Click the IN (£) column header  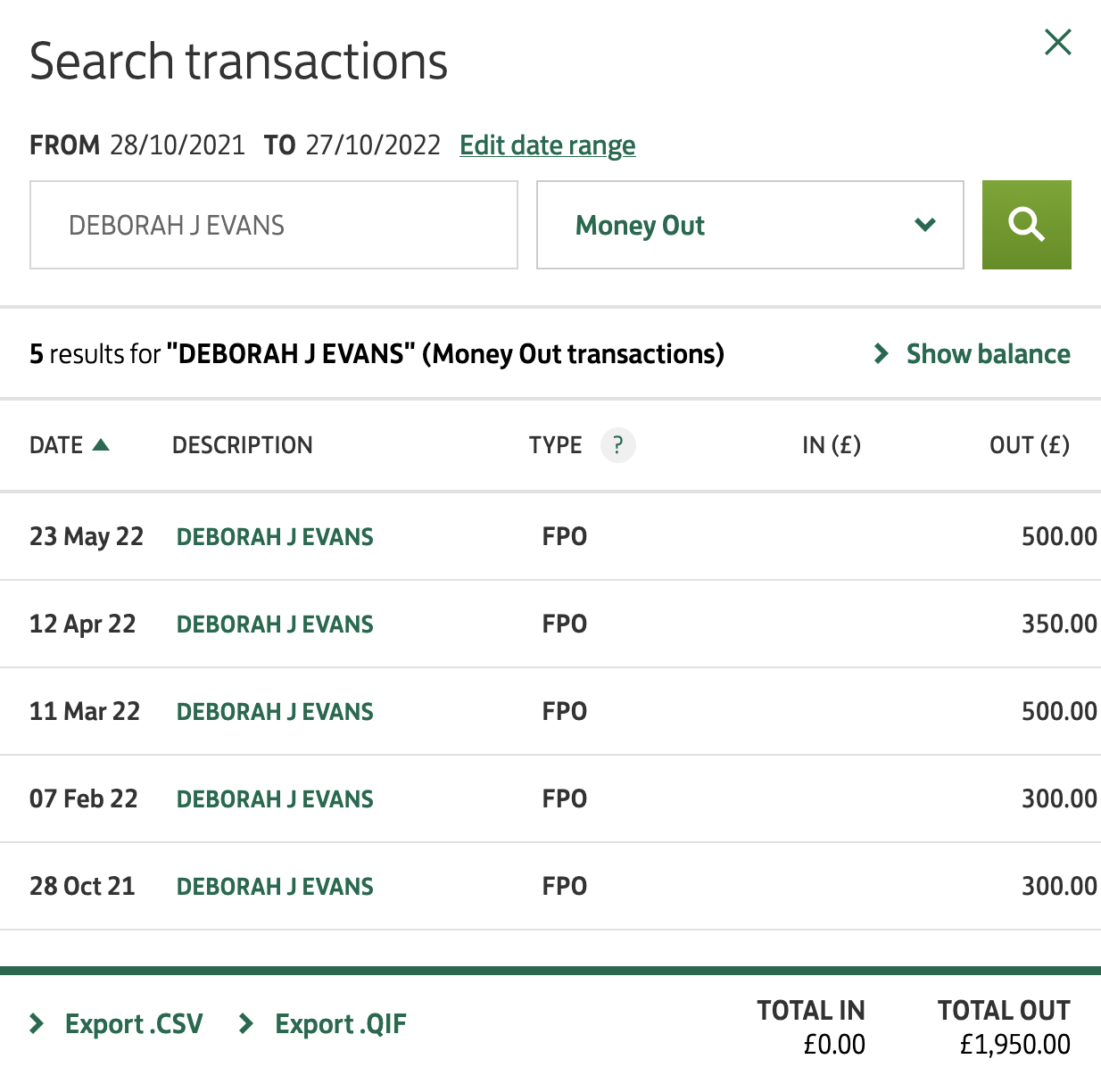(832, 445)
